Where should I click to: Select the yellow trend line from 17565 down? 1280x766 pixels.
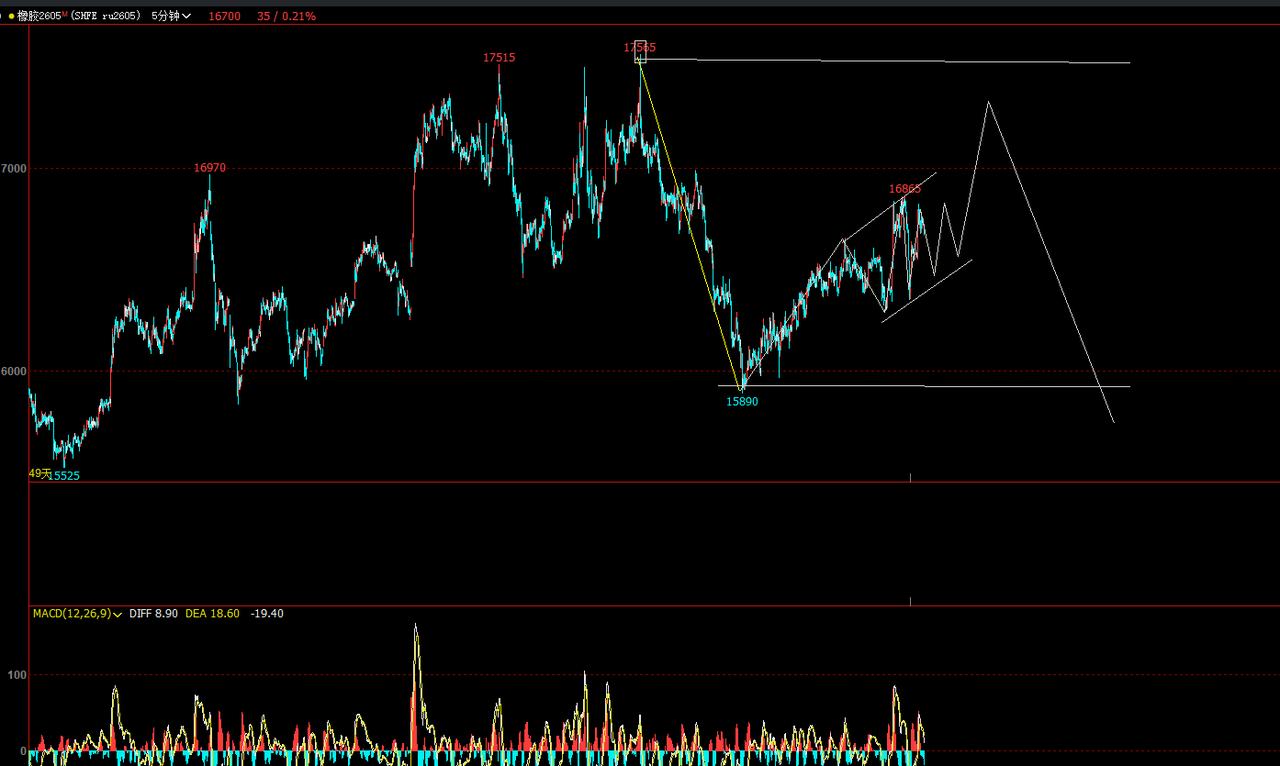(690, 222)
